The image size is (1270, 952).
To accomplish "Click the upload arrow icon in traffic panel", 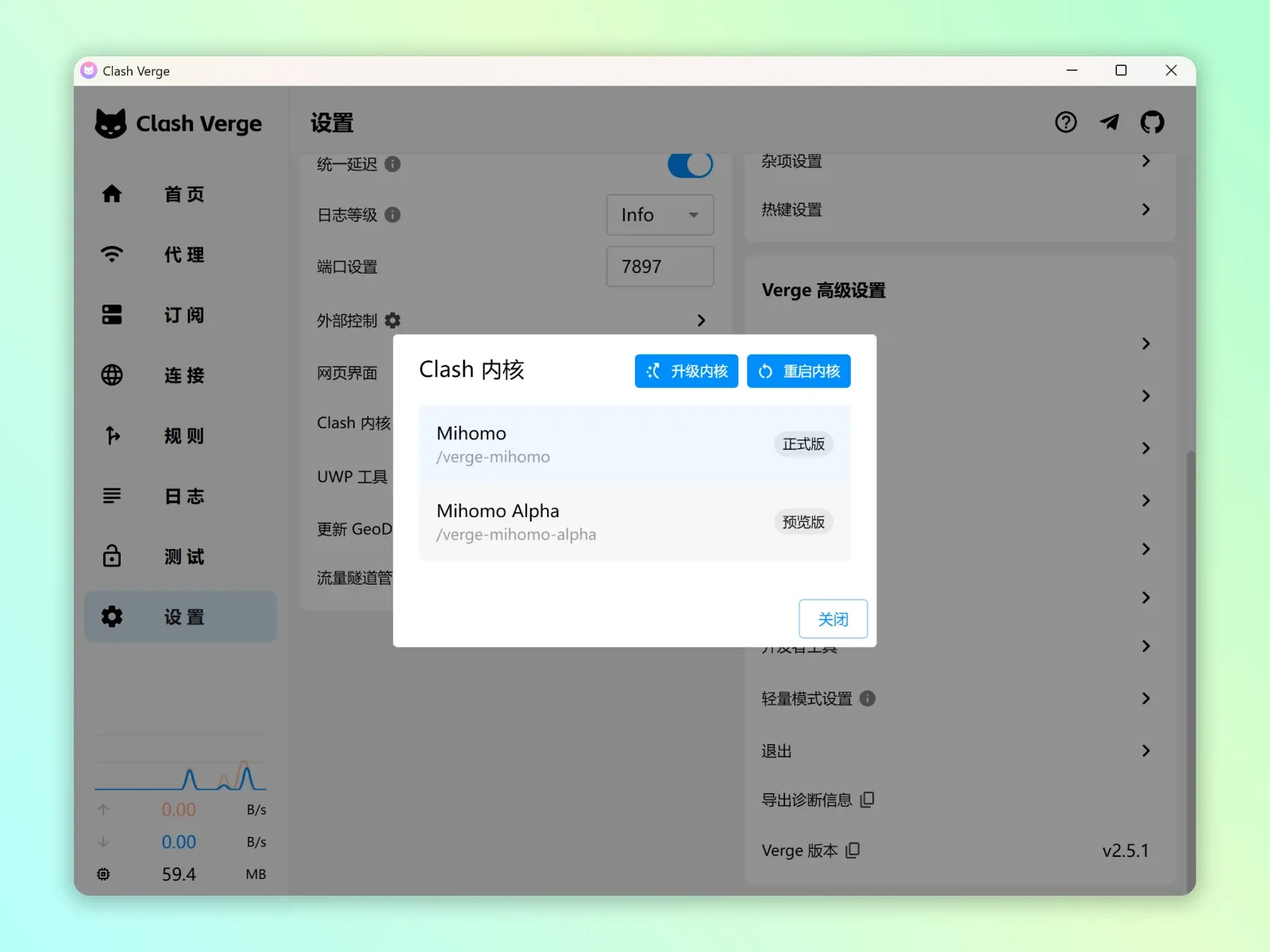I will [x=103, y=809].
